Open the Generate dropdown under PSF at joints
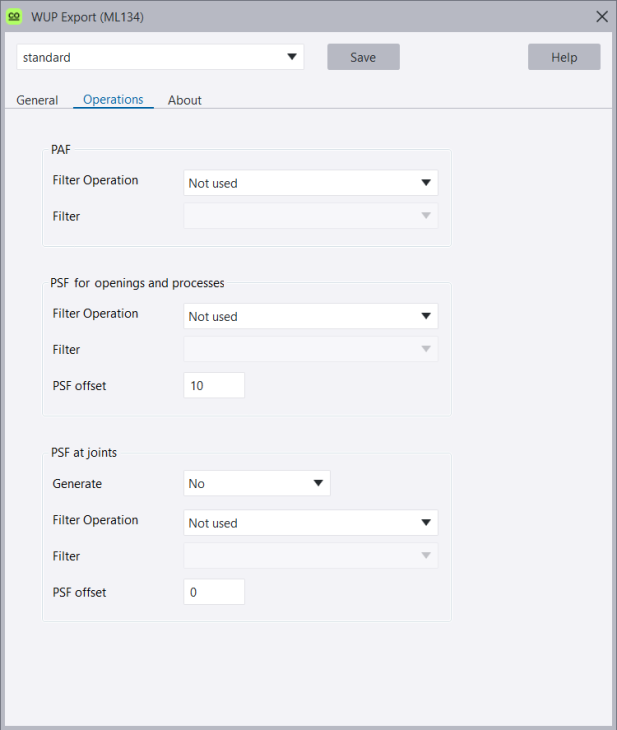The width and height of the screenshot is (617, 730). tap(257, 483)
